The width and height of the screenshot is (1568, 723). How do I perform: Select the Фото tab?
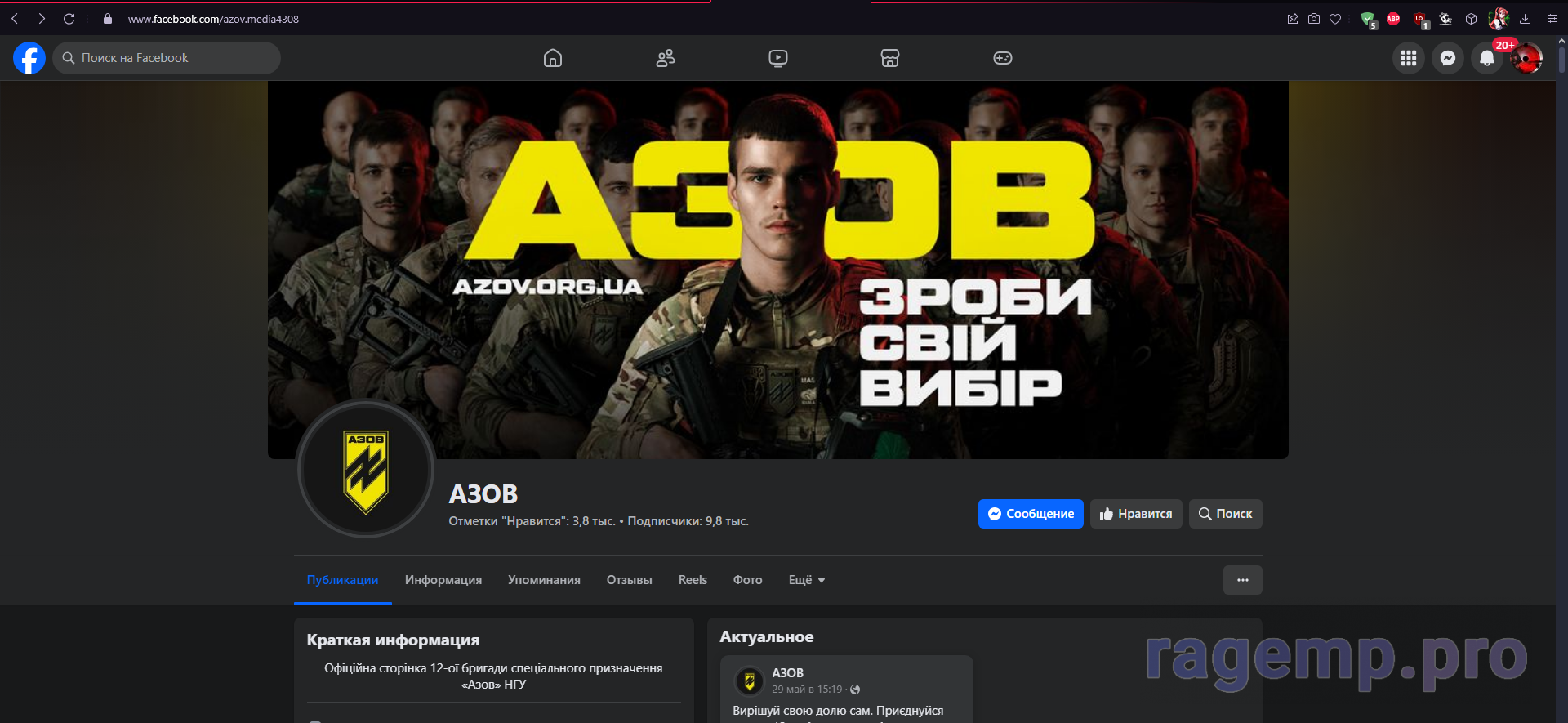747,580
